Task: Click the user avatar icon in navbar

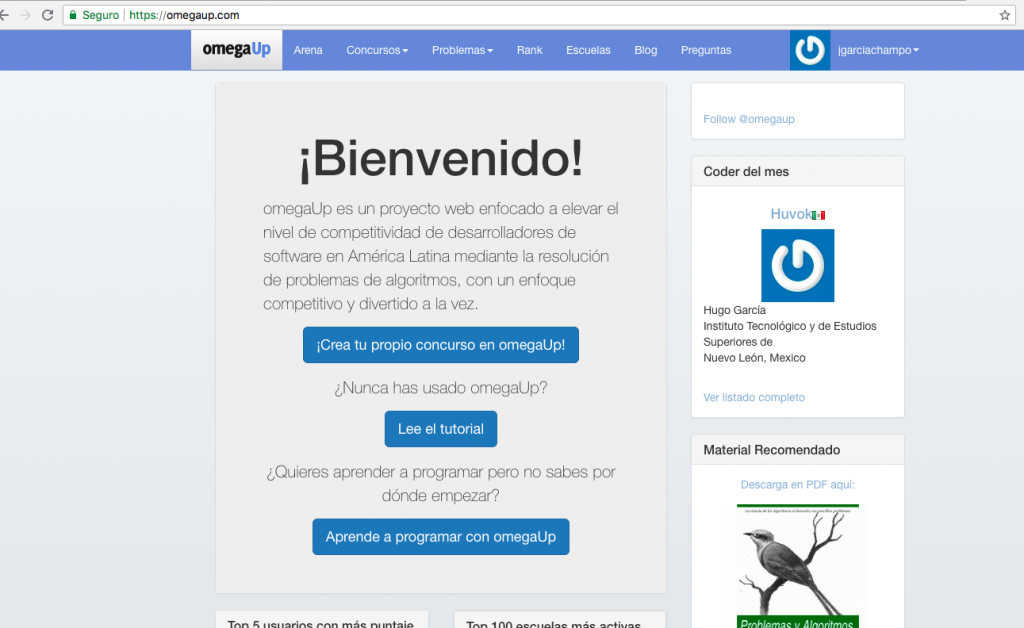Action: (x=809, y=50)
